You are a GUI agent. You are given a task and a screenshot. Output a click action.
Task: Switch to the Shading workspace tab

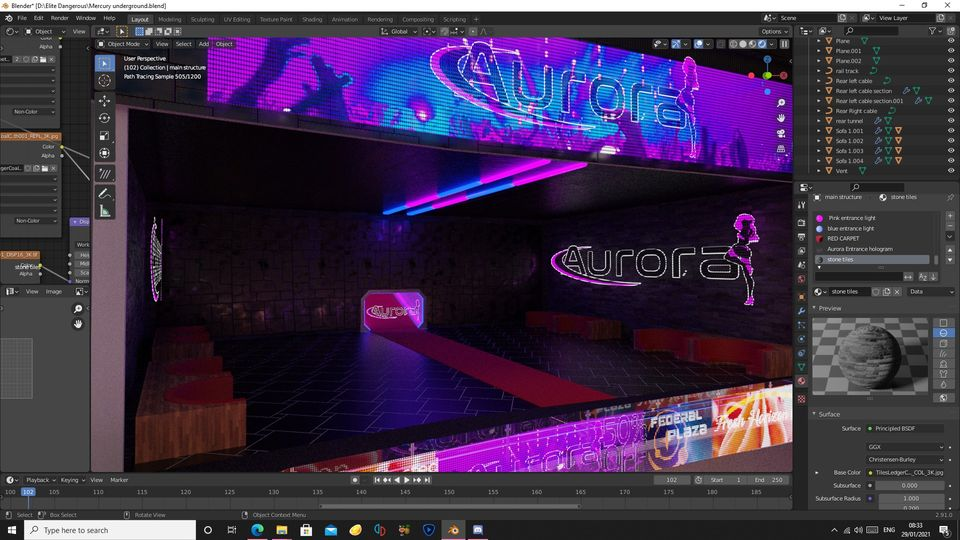click(x=312, y=20)
